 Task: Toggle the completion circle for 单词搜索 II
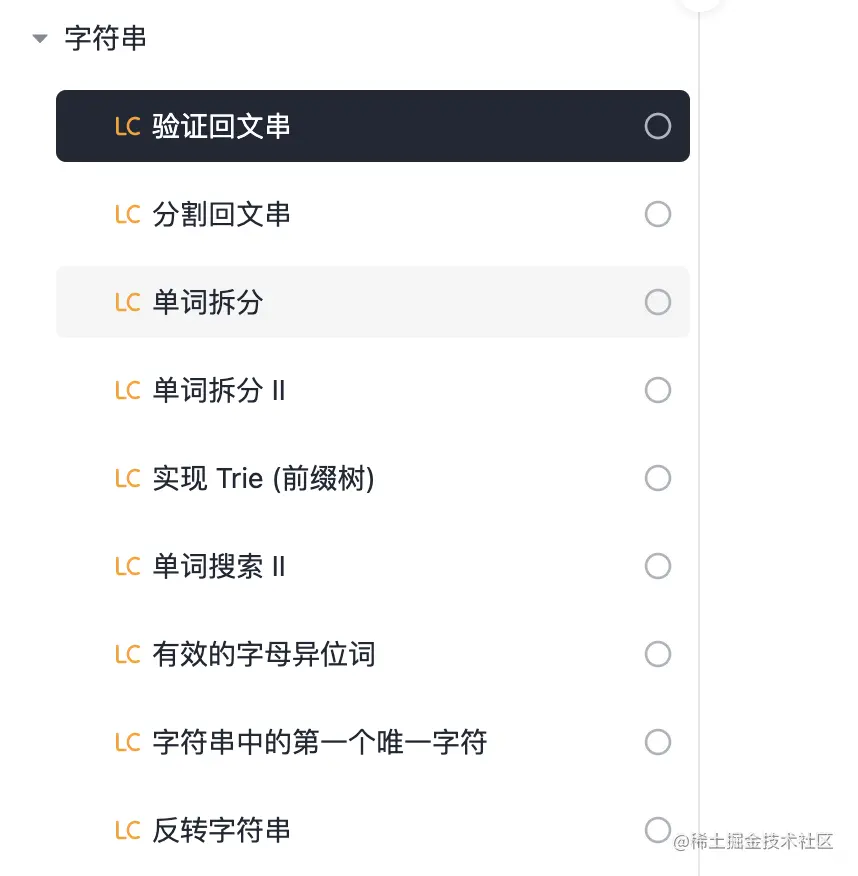click(658, 566)
